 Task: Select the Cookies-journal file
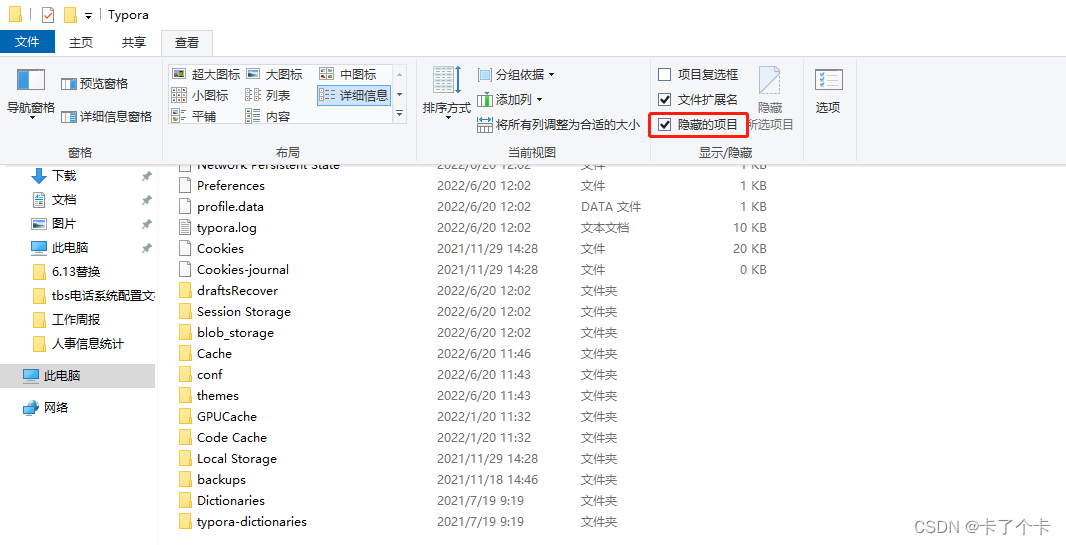click(243, 270)
